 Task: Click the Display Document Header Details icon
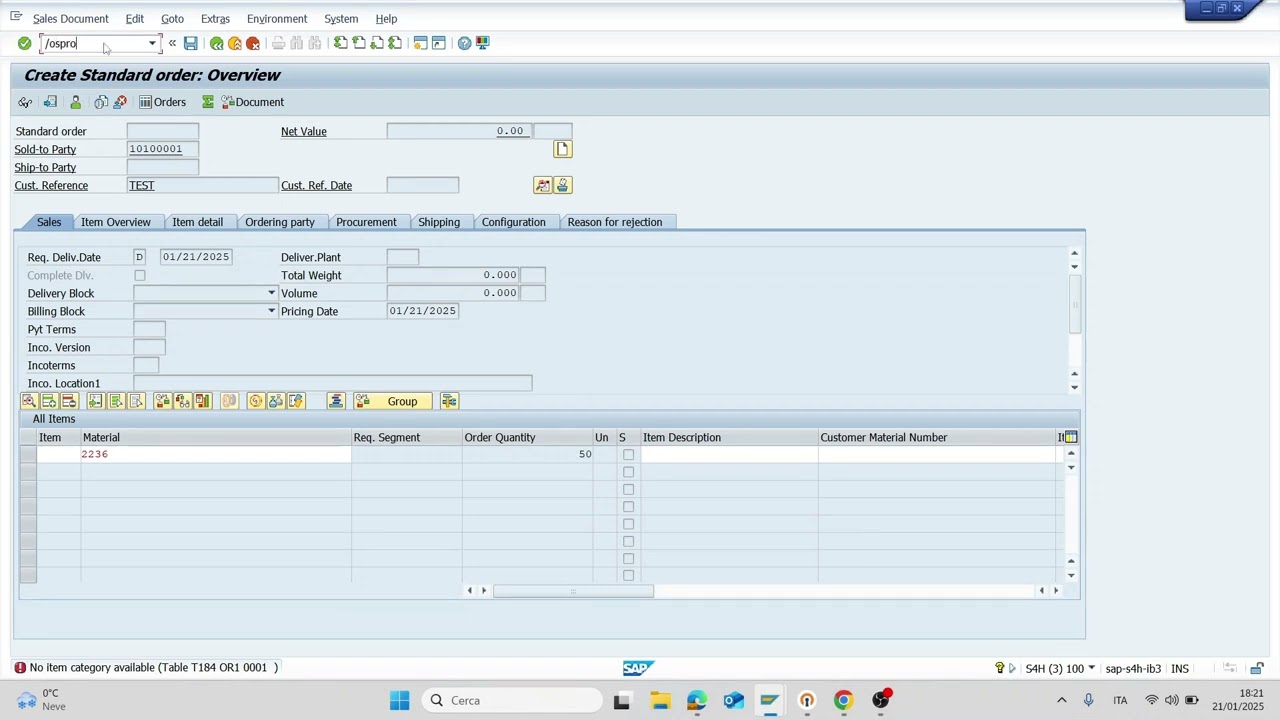[x=542, y=185]
